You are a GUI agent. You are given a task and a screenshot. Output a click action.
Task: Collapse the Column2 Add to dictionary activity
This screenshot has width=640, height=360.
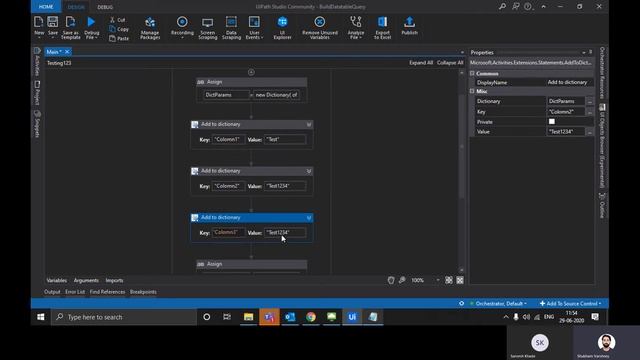click(x=309, y=171)
